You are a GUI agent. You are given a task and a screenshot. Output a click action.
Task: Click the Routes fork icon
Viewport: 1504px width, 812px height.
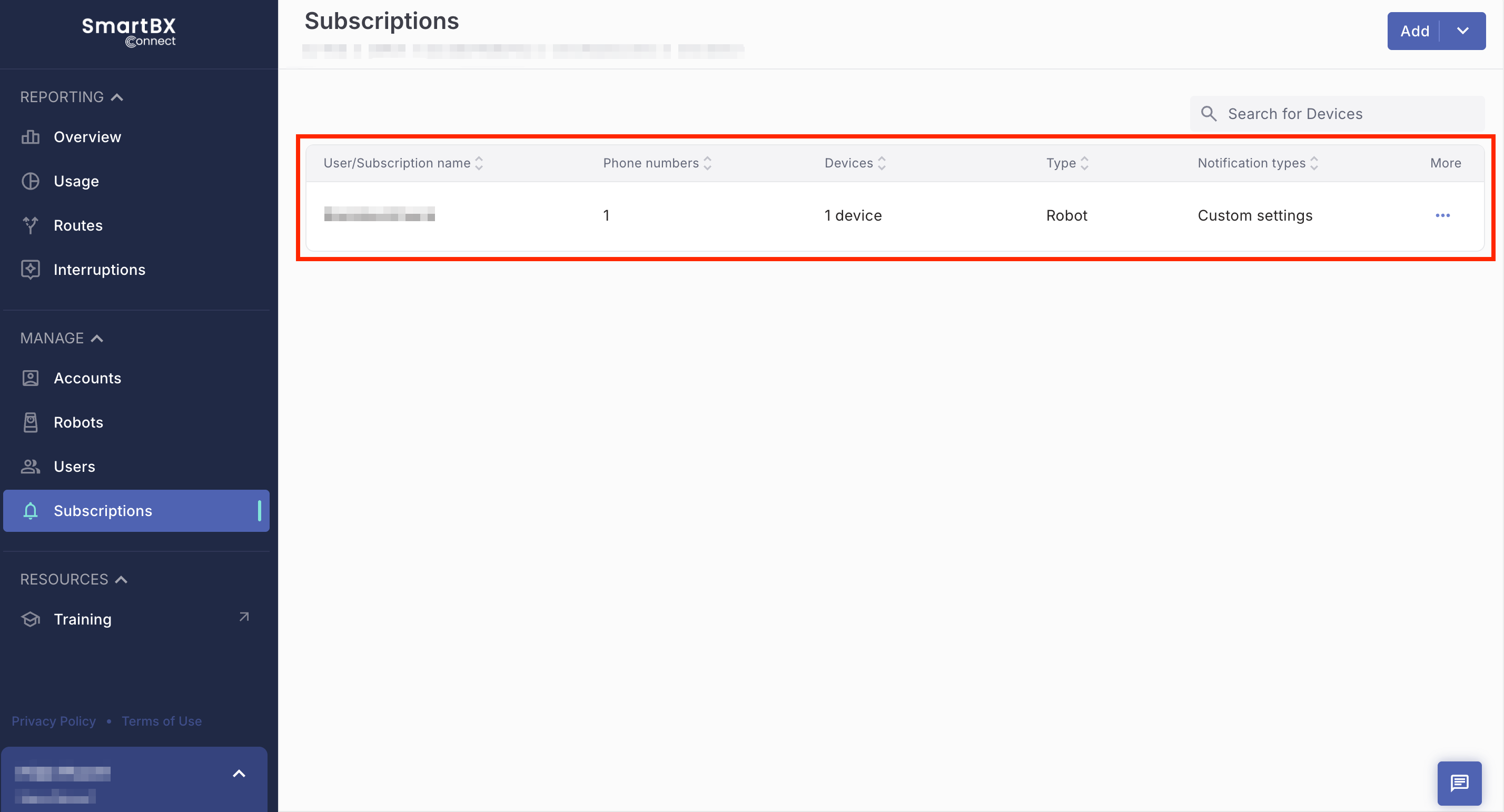click(31, 225)
